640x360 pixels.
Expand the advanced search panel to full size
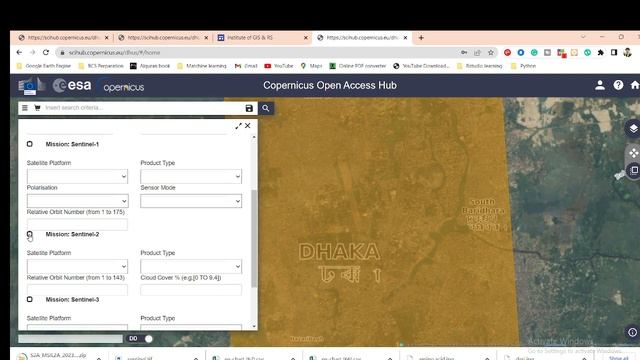(x=238, y=126)
